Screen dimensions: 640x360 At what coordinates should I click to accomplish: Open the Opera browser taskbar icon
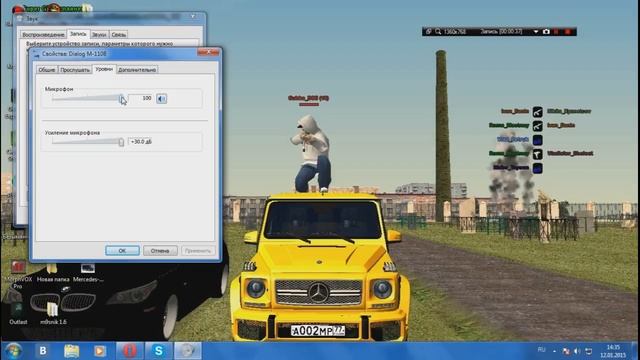[x=129, y=351]
